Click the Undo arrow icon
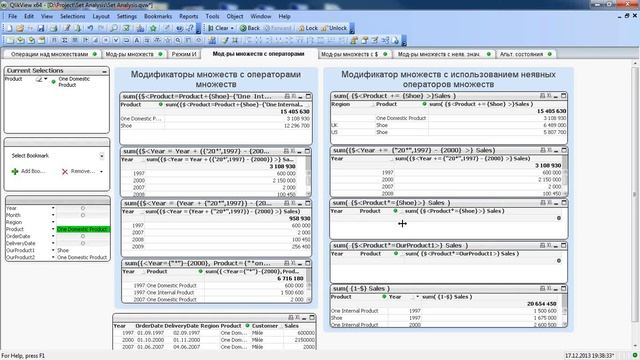Viewport: 640px width, 360px height. [90, 28]
